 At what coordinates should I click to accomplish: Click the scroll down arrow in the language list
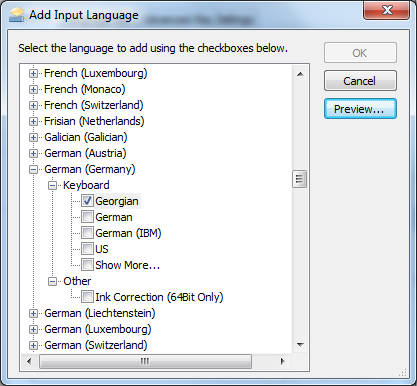click(x=300, y=345)
